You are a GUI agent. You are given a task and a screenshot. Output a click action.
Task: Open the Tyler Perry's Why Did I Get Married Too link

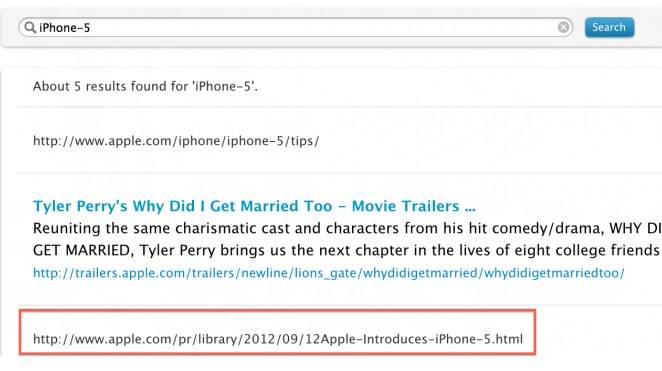[254, 206]
